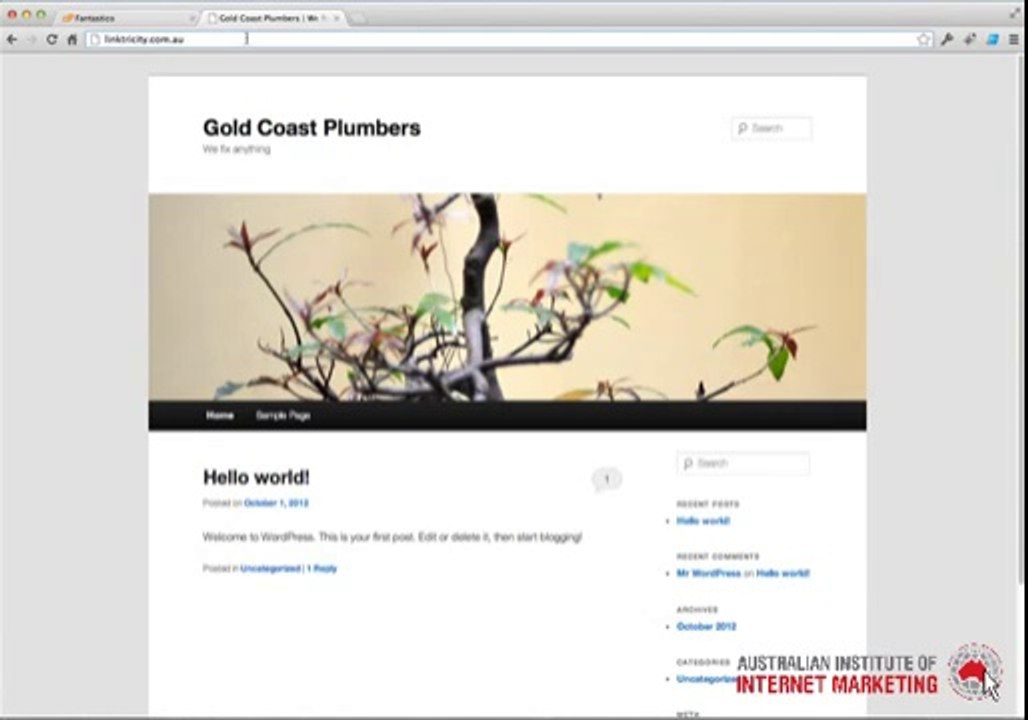Screen dimensions: 1028x720
Task: Close the Gold Coast Plumbers tab
Action: point(337,18)
